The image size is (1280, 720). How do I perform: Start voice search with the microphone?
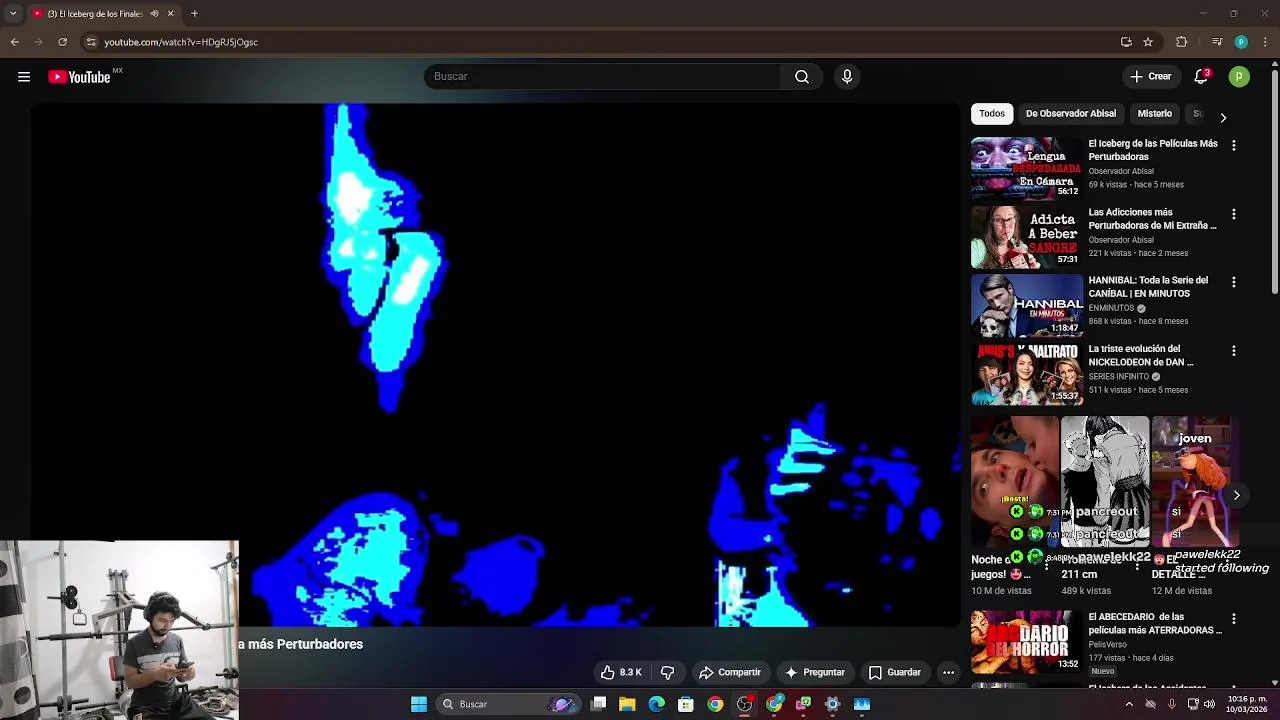coord(847,77)
